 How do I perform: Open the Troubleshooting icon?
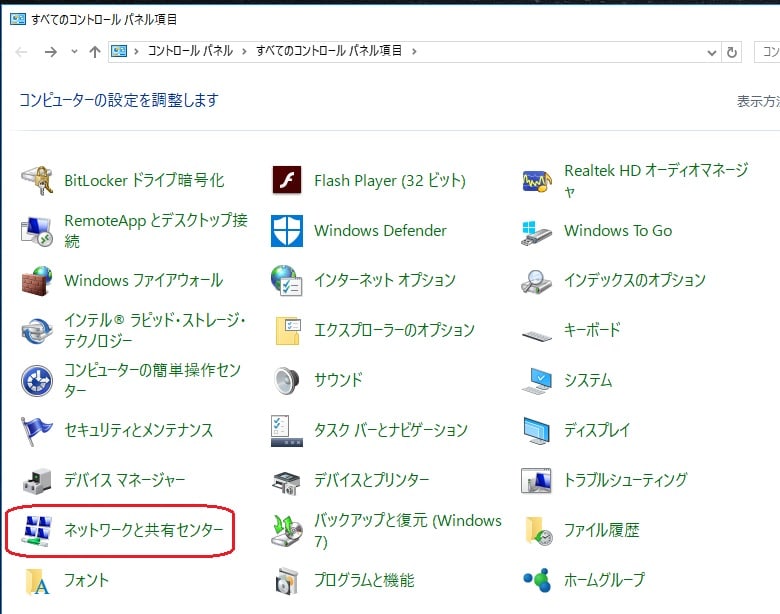pos(536,481)
